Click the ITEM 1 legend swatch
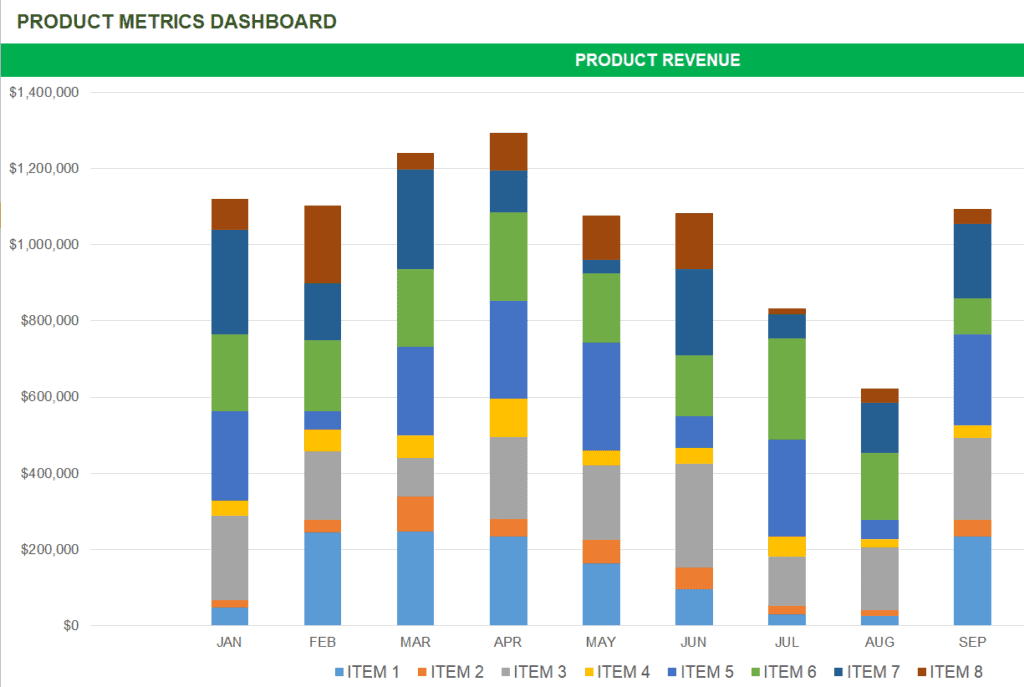Screen dimensions: 1024x687 click(x=339, y=672)
